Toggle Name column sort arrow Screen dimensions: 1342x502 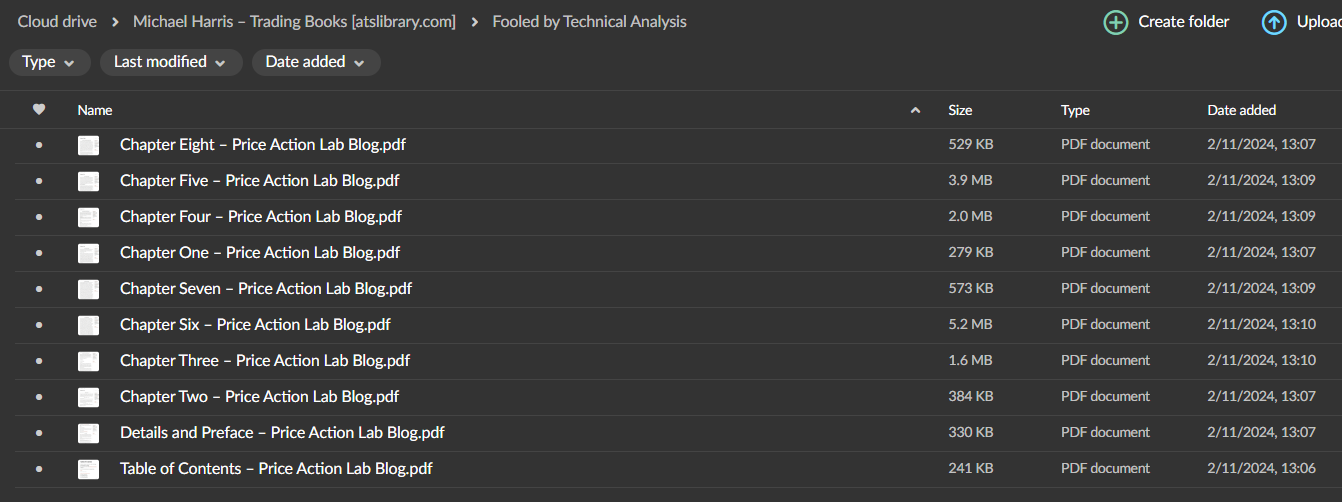[x=915, y=110]
